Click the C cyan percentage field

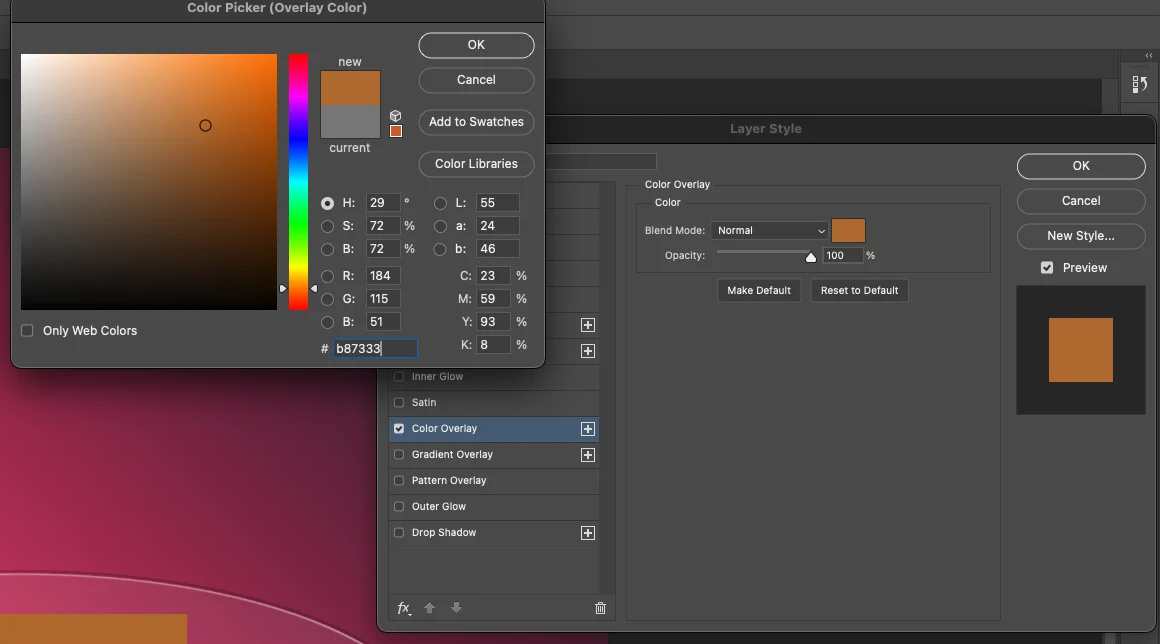click(493, 276)
